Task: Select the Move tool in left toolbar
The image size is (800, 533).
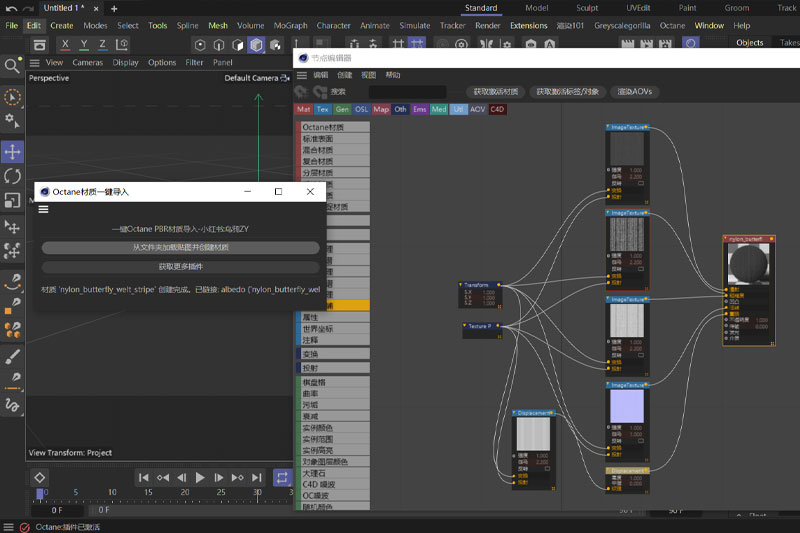Action: tap(12, 151)
